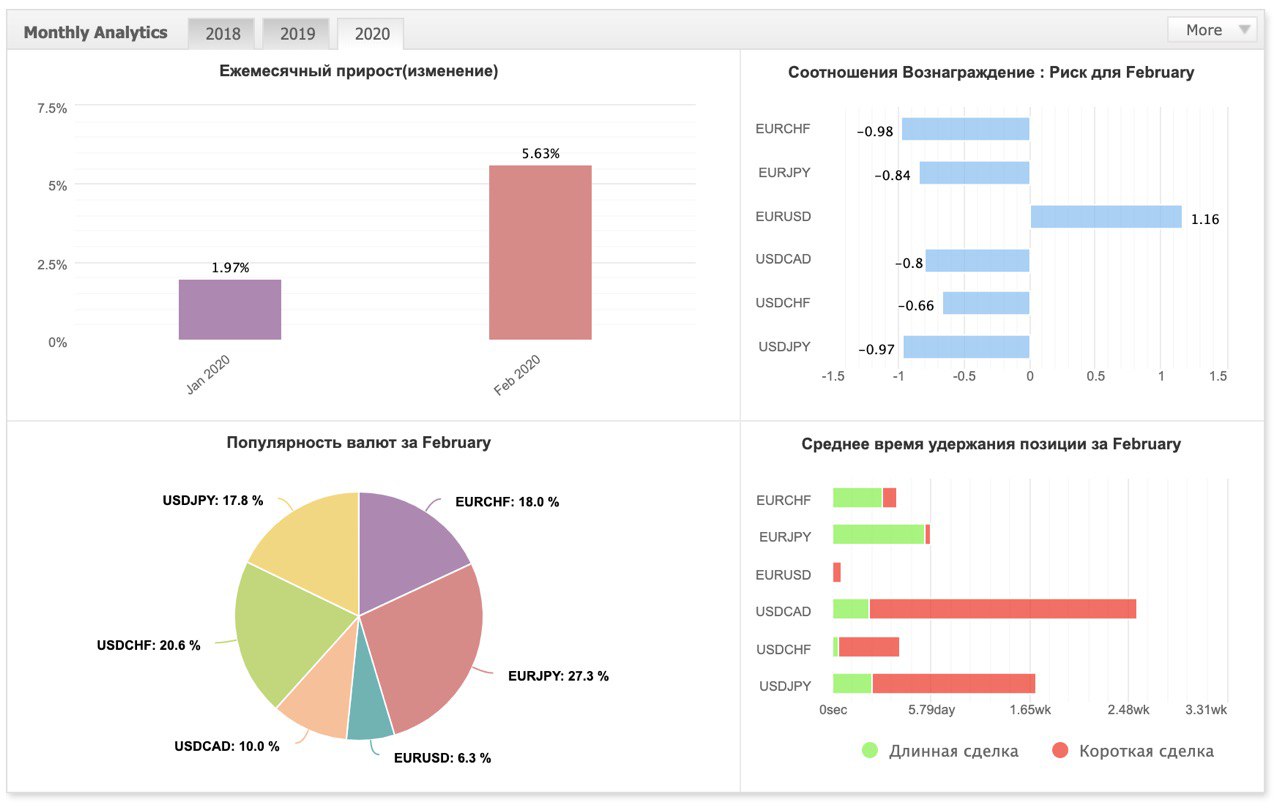Toggle the red Короткая сделка legend circle
Screen dimensions: 1280x808
[1060, 750]
